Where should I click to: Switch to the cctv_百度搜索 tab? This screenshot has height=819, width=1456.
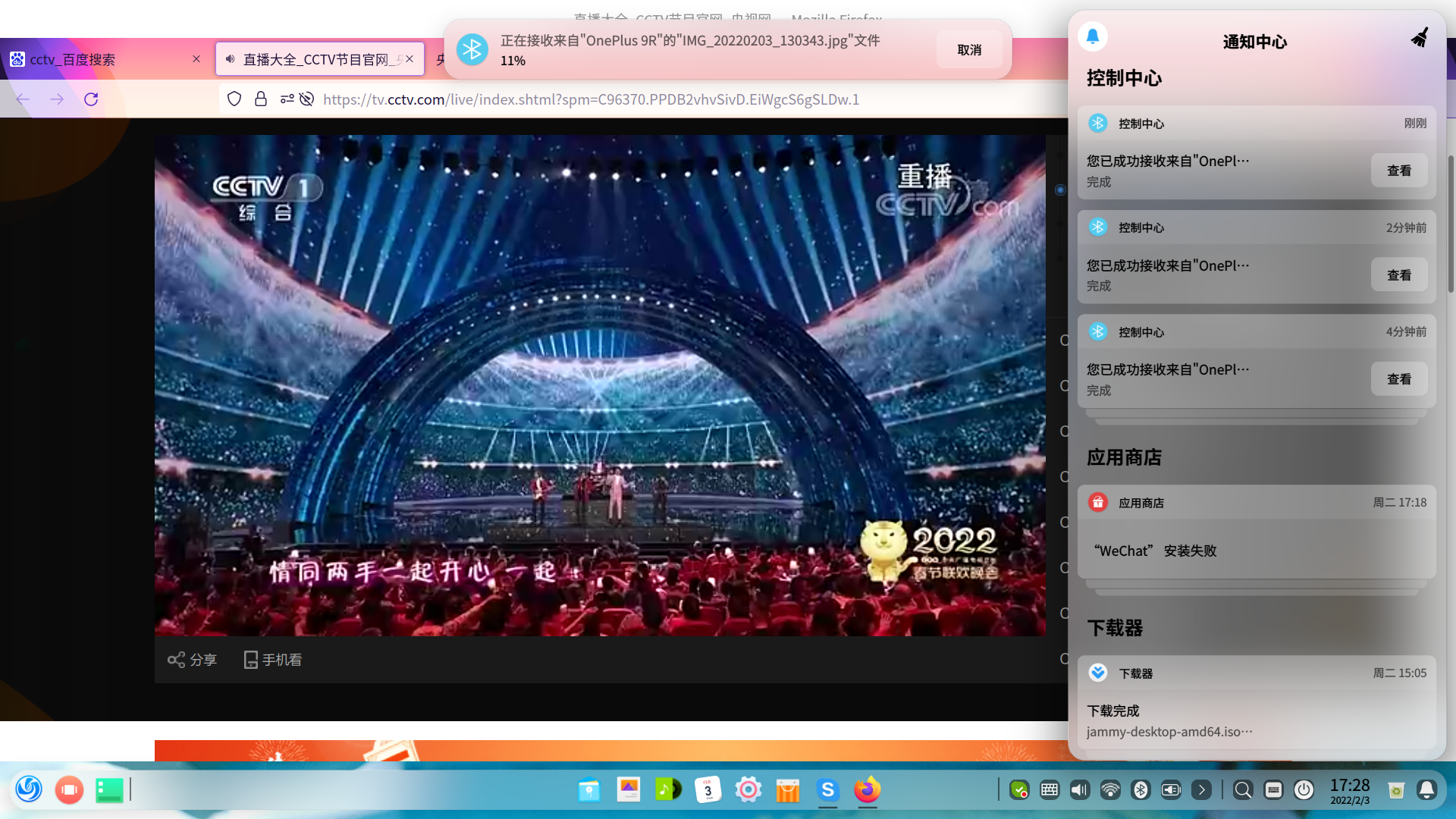tap(73, 59)
